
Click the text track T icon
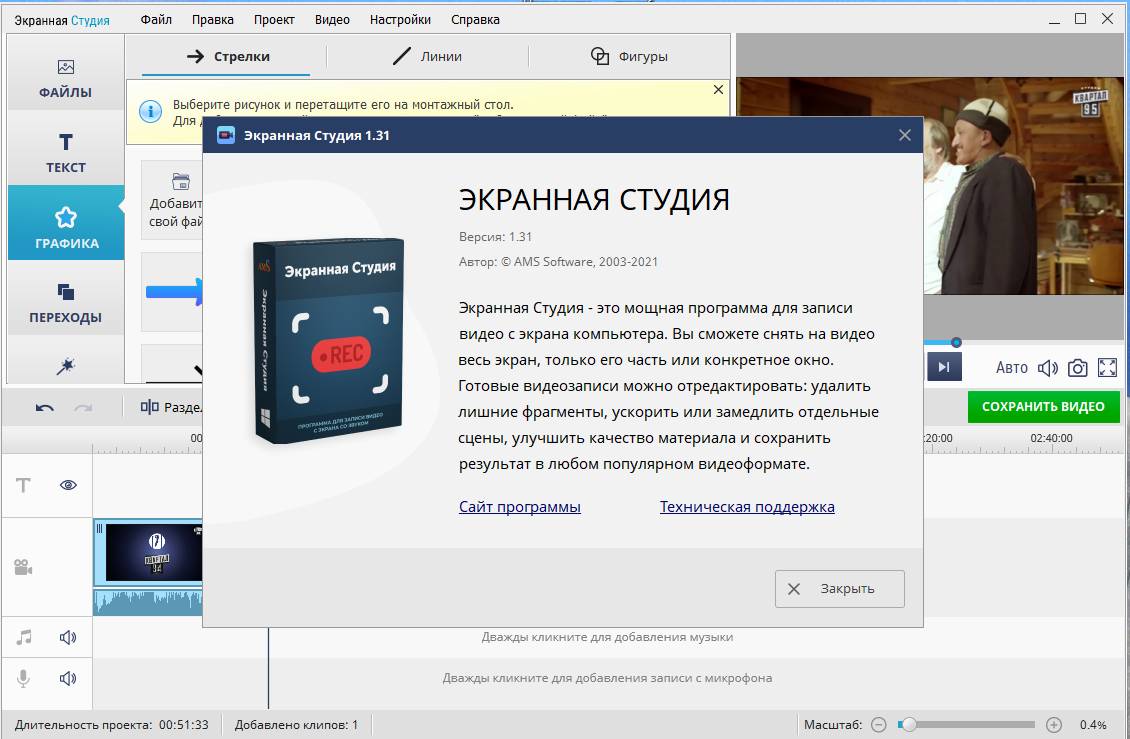click(23, 485)
